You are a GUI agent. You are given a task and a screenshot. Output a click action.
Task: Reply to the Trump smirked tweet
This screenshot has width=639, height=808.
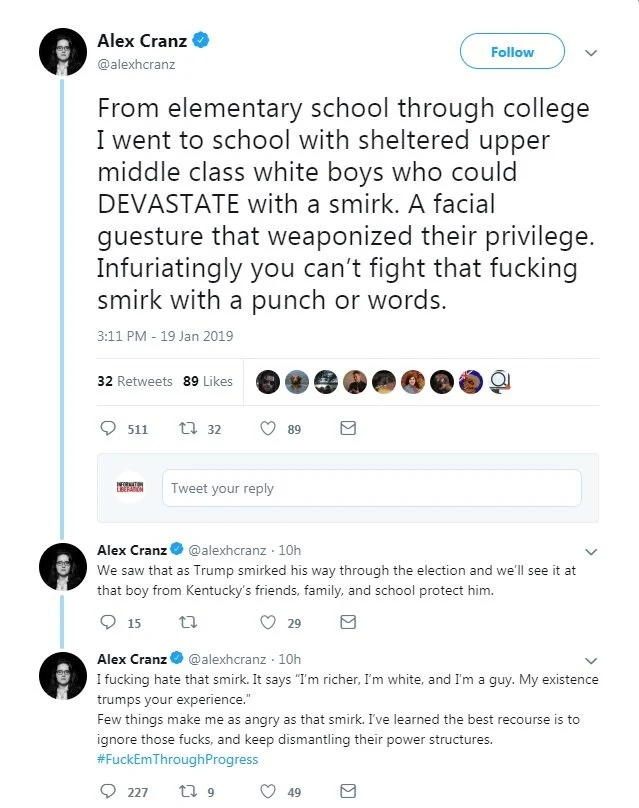pyautogui.click(x=110, y=622)
